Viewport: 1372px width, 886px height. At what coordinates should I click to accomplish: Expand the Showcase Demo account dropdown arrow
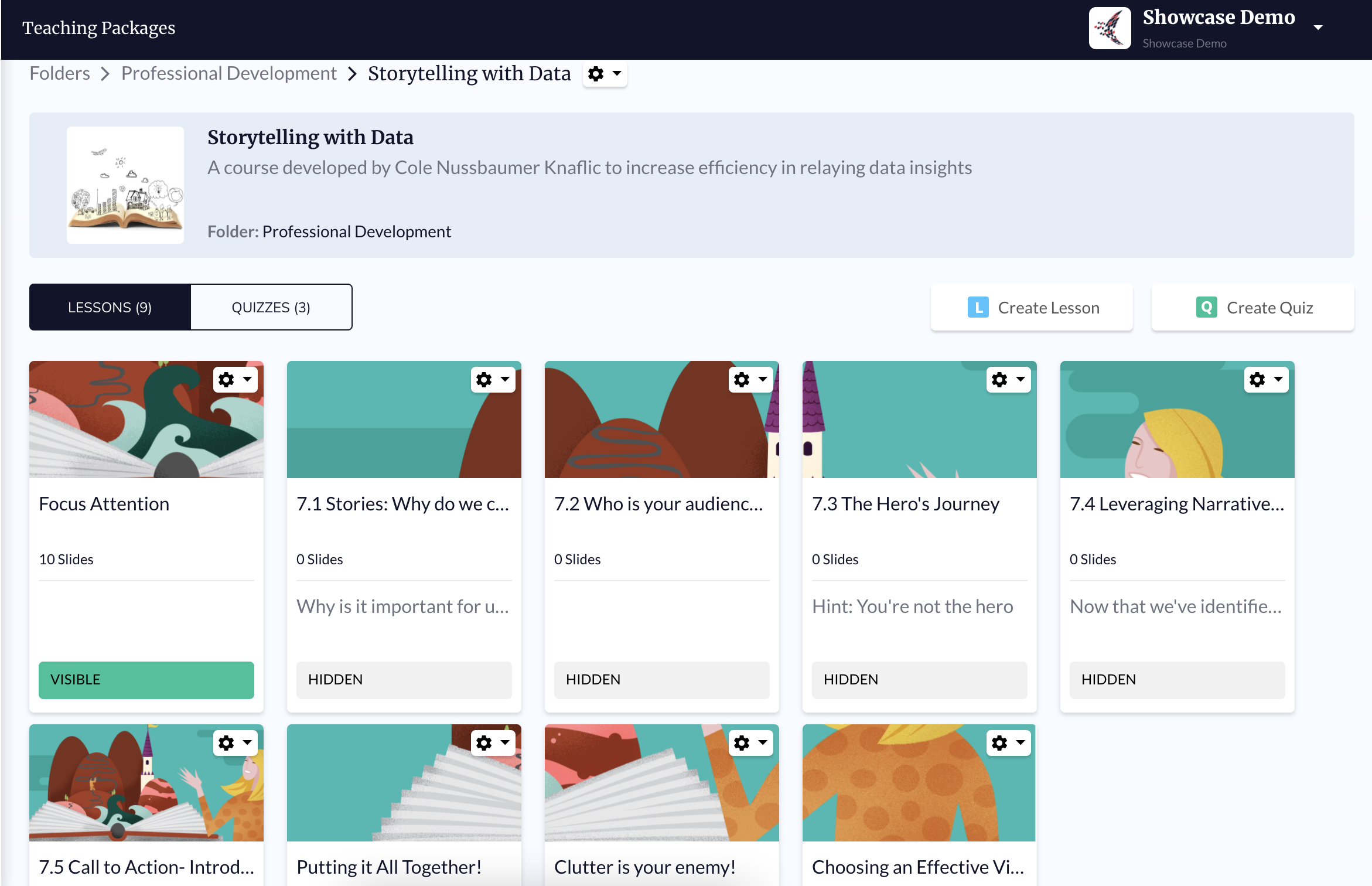(1318, 28)
